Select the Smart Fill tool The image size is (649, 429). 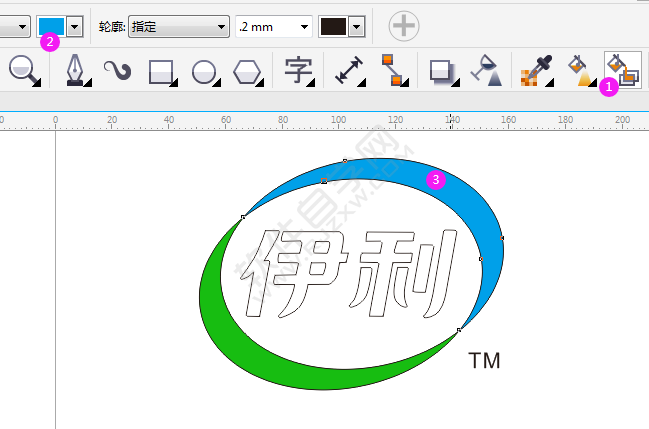pos(623,70)
